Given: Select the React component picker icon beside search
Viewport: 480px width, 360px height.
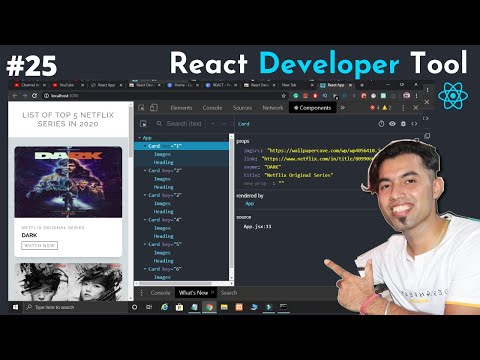Looking at the screenshot, I should coord(144,124).
